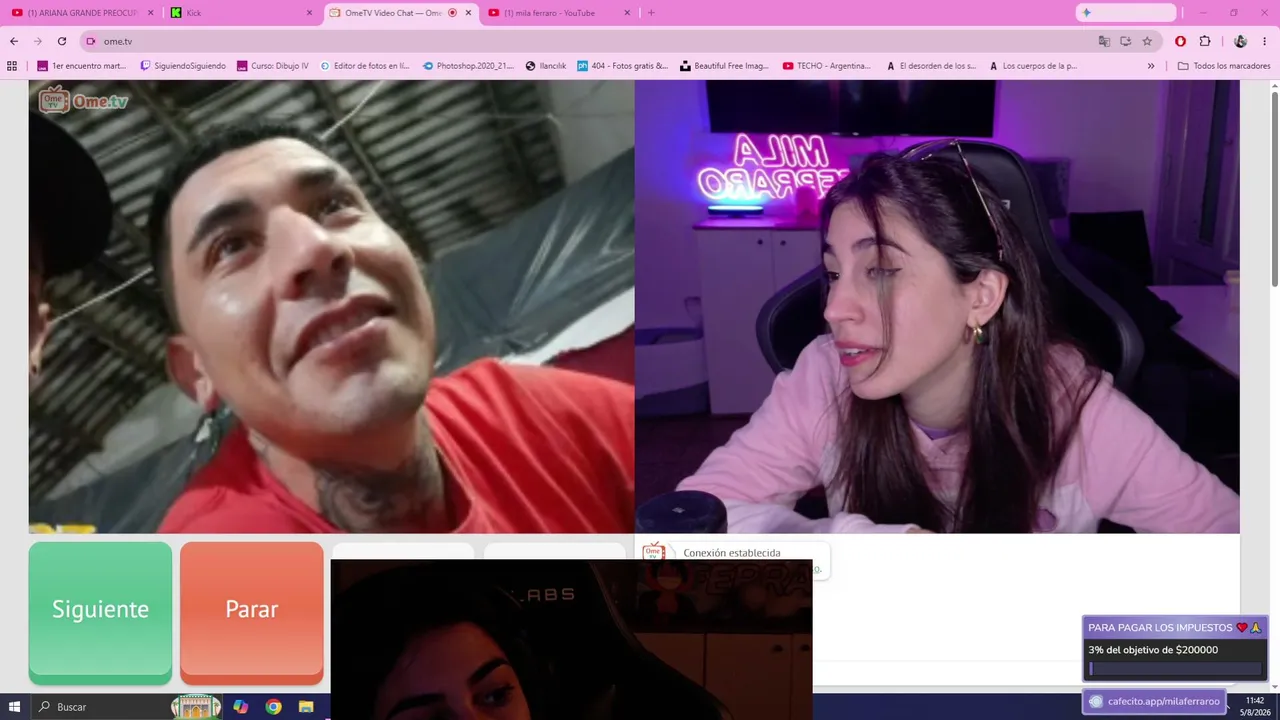The image size is (1280, 720).
Task: Reload the ome.tv page
Action: [x=62, y=41]
